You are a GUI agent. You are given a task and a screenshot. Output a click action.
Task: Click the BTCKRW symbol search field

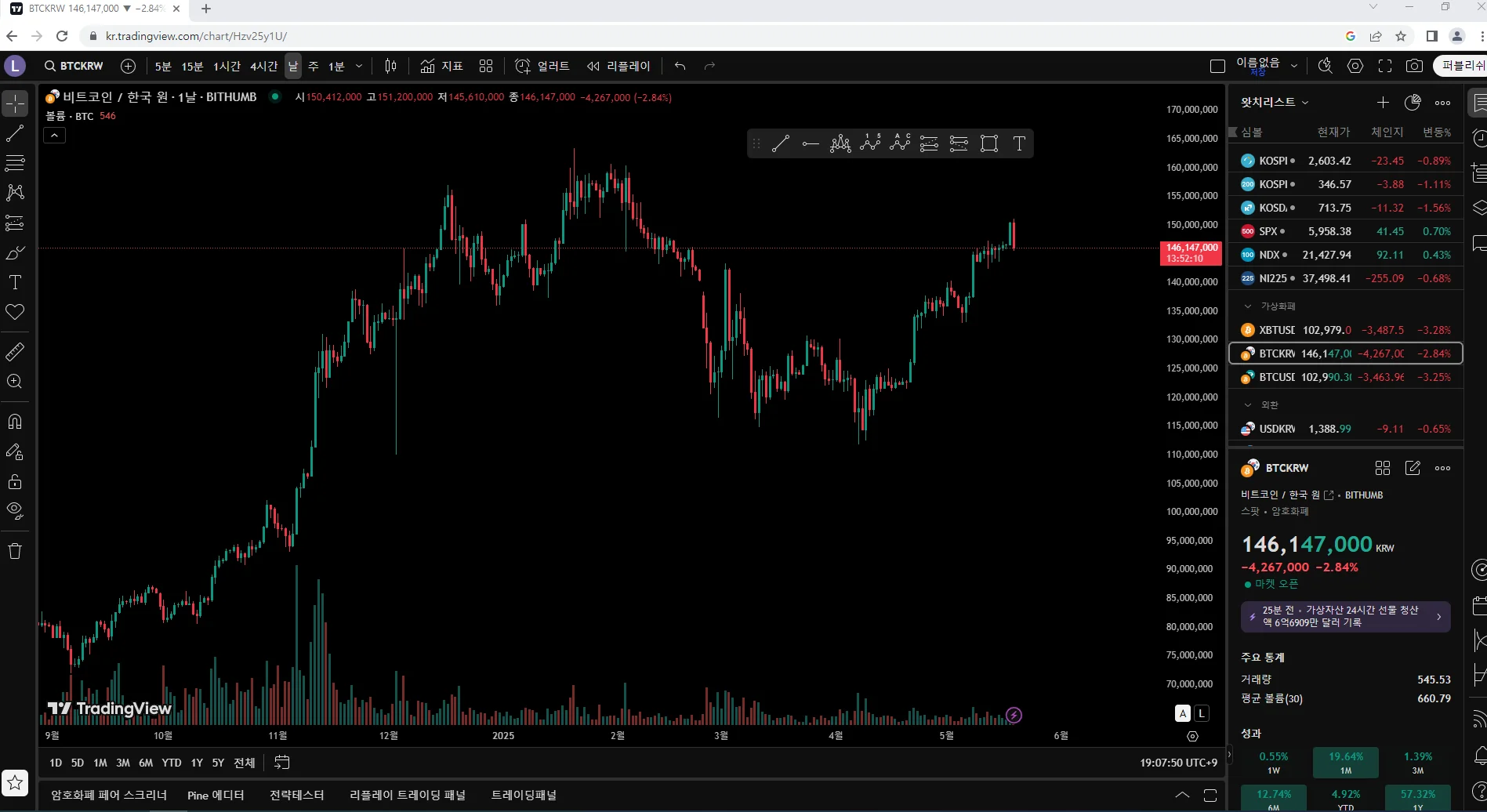(74, 66)
